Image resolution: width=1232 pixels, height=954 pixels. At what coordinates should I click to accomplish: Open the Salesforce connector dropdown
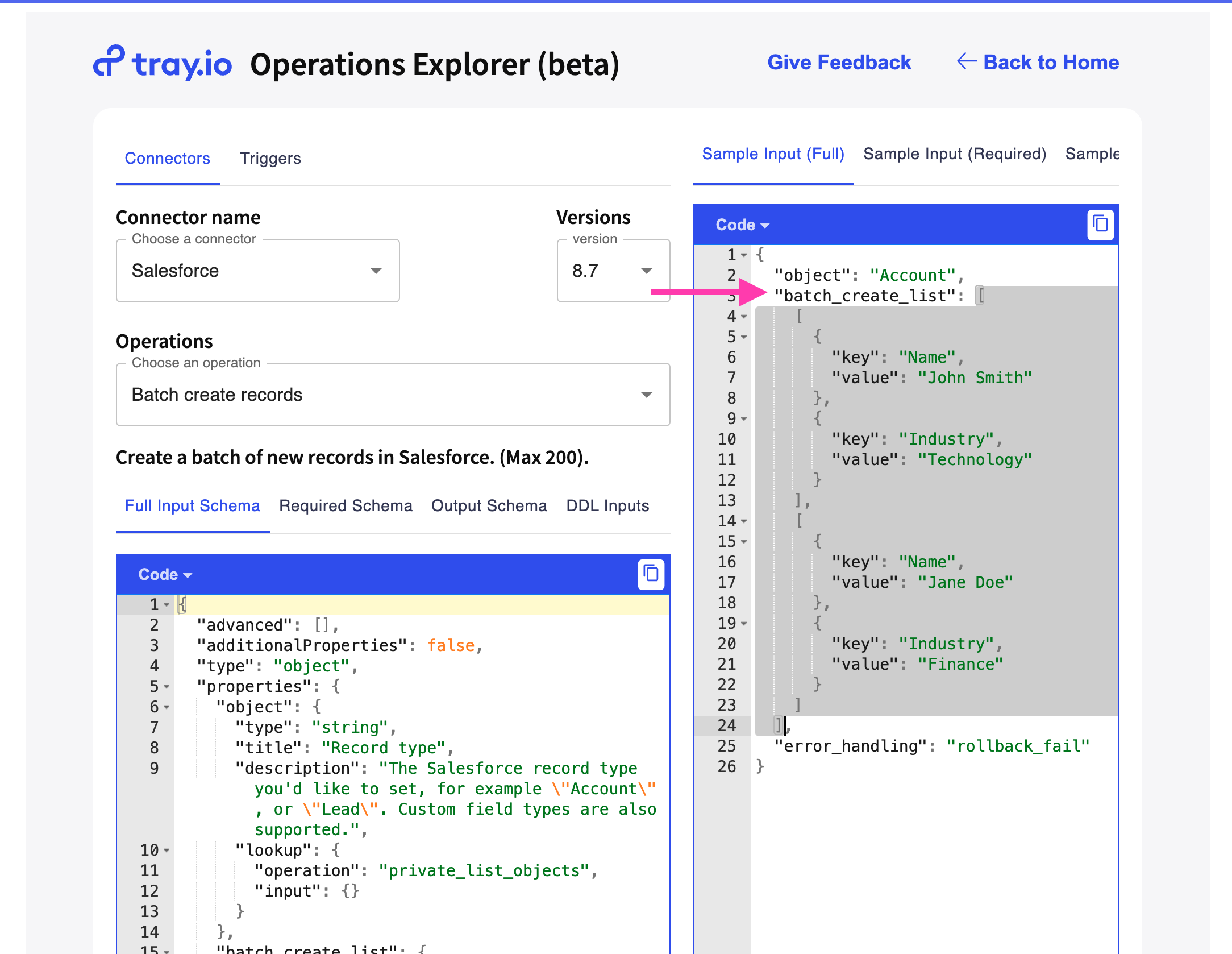coord(376,271)
